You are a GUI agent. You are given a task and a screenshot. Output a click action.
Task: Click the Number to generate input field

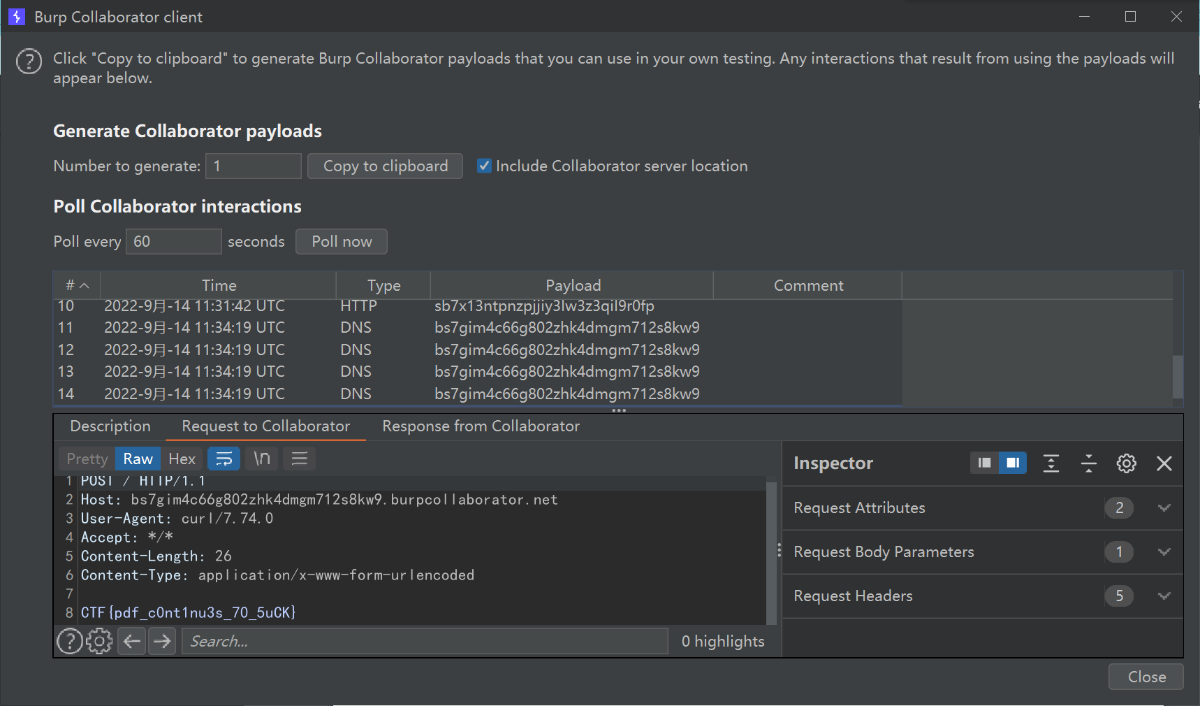[x=253, y=166]
